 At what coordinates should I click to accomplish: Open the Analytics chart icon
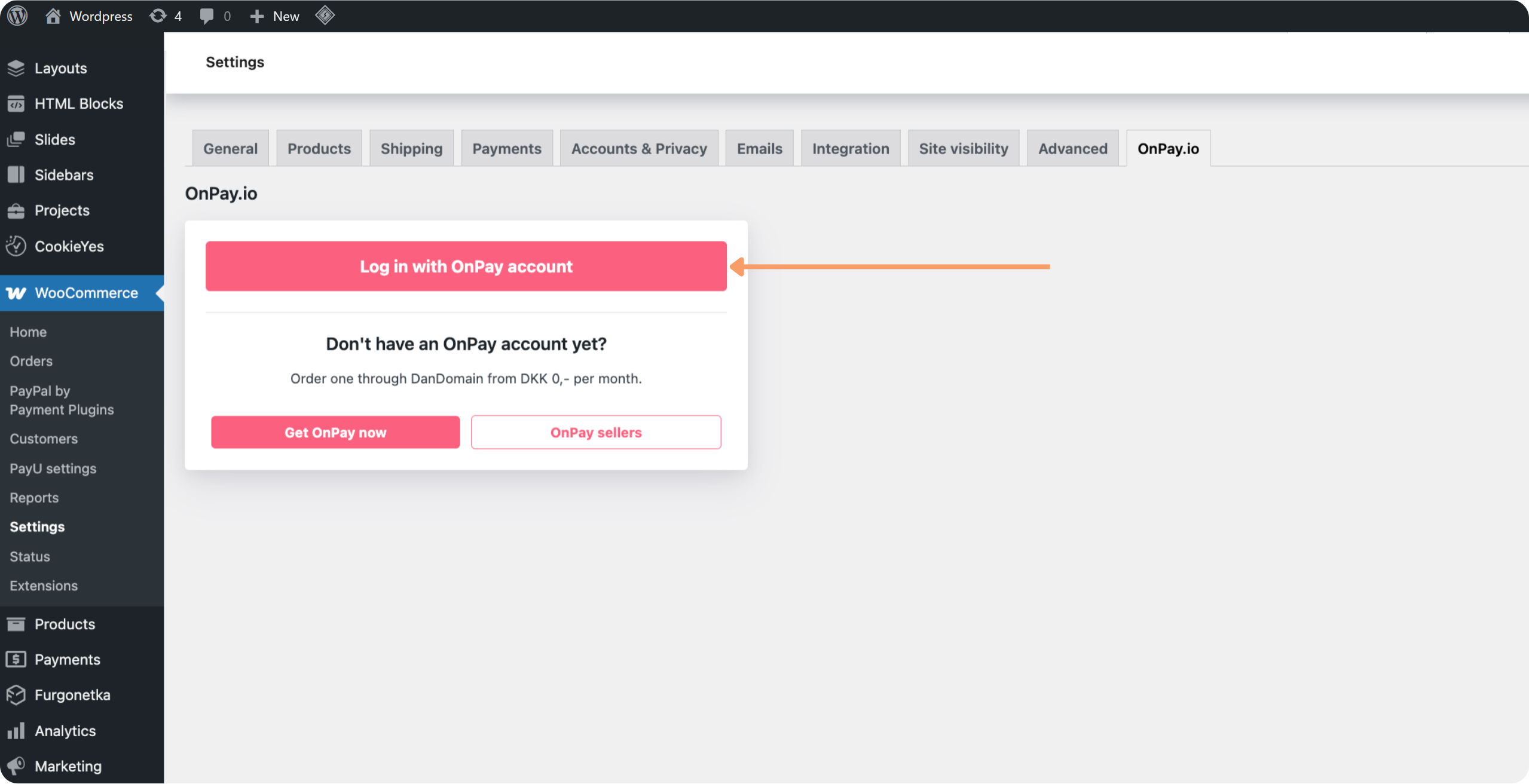[17, 730]
